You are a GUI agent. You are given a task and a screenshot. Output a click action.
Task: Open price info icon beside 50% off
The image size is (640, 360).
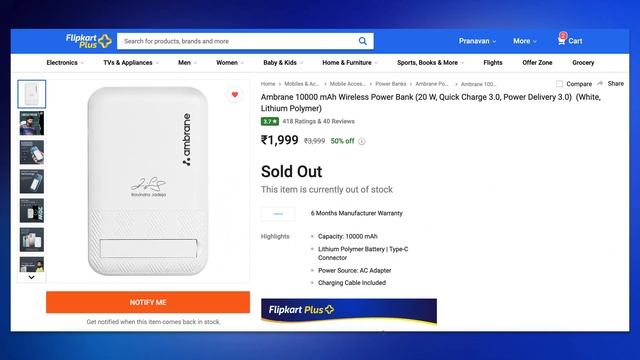(x=362, y=141)
